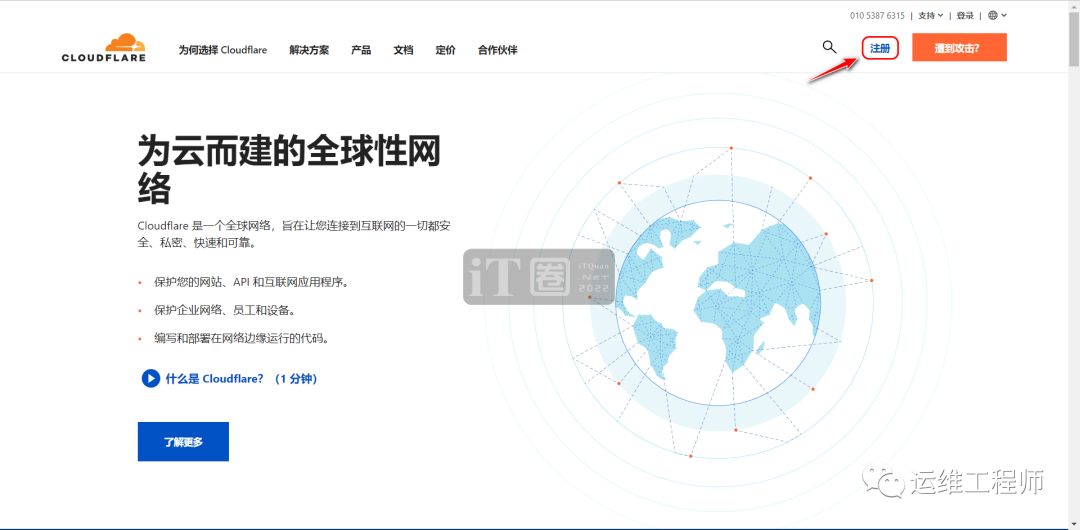Click the text 编写和部署在网络边缘运行的代码

coord(241,338)
